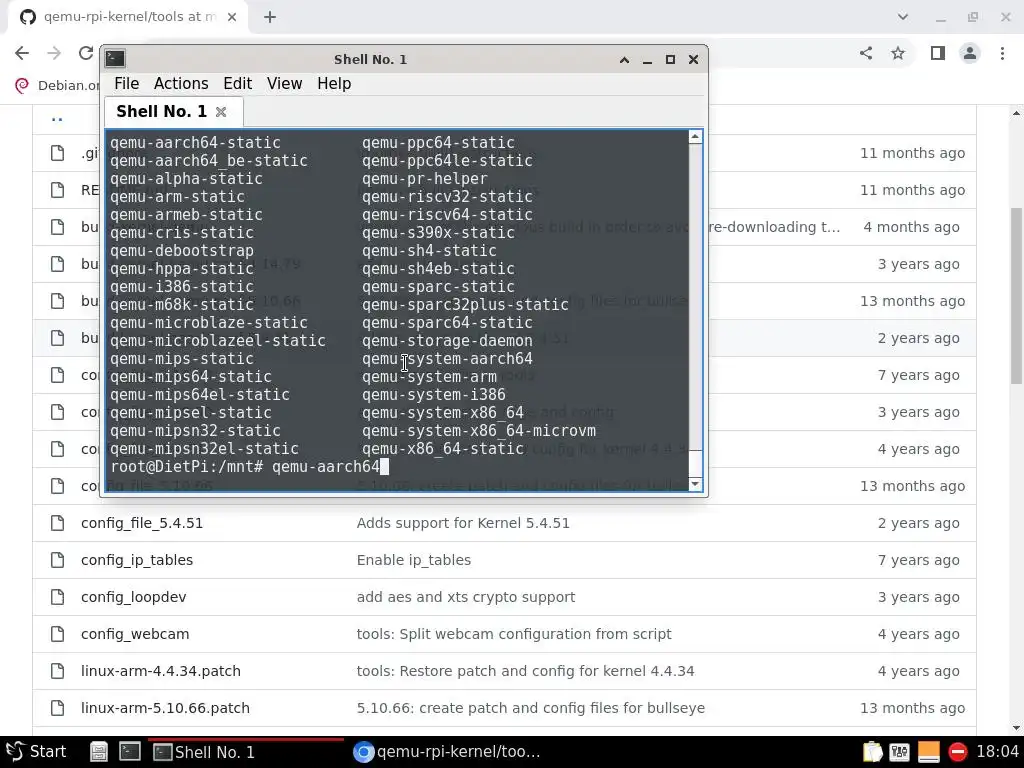Viewport: 1024px width, 768px height.
Task: Open file manager icon in taskbar
Action: [x=99, y=752]
